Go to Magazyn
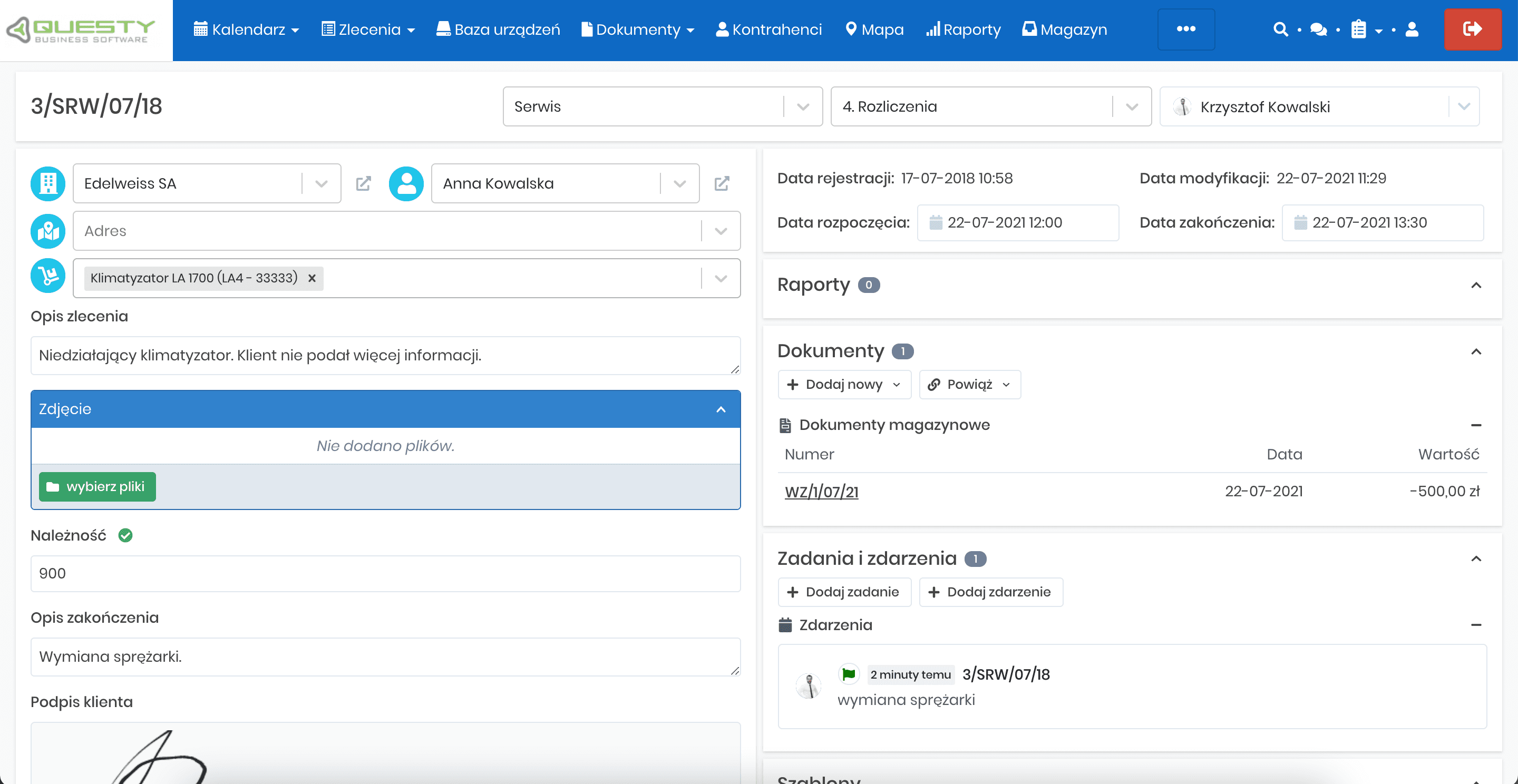 point(1064,30)
